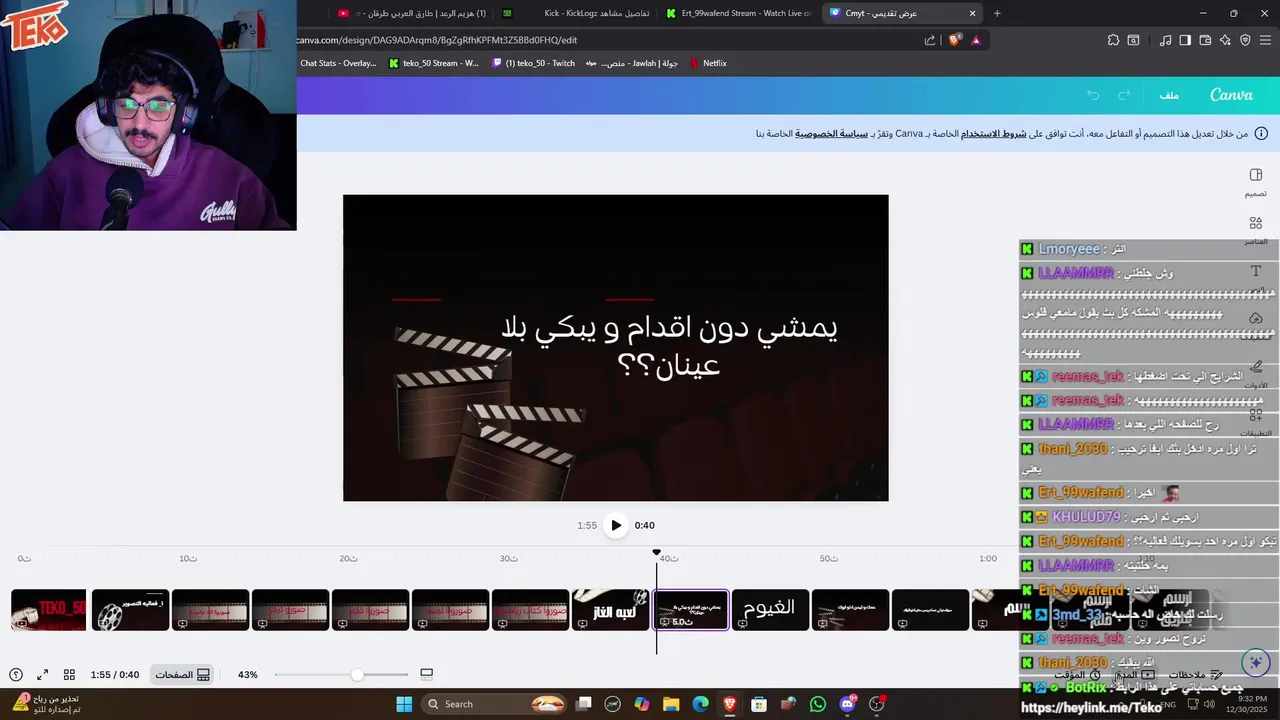Viewport: 1280px width, 720px height.
Task: Open Microsoft Edge from the taskbar
Action: tap(700, 704)
